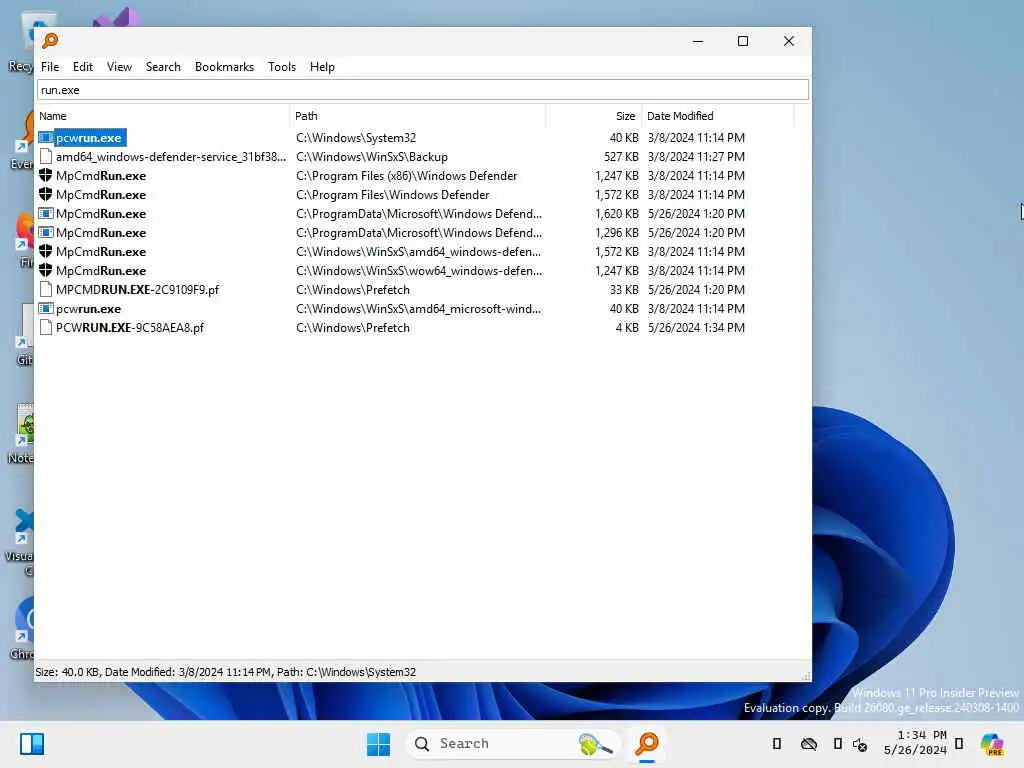Click the status bar file details text
1024x768 pixels.
pyautogui.click(x=225, y=672)
